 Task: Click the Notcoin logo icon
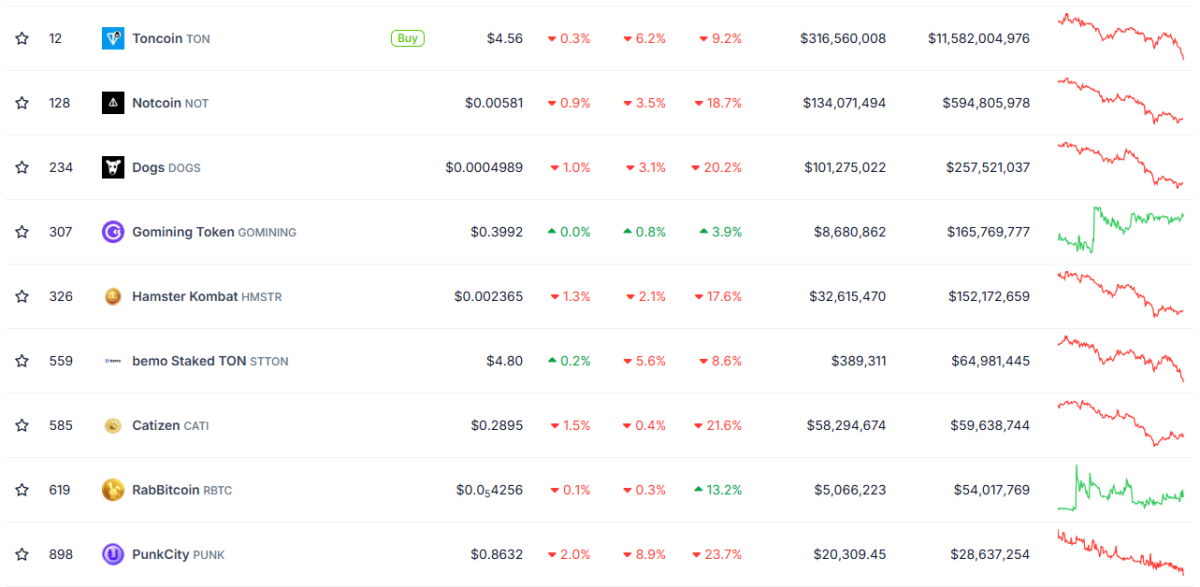click(x=113, y=103)
